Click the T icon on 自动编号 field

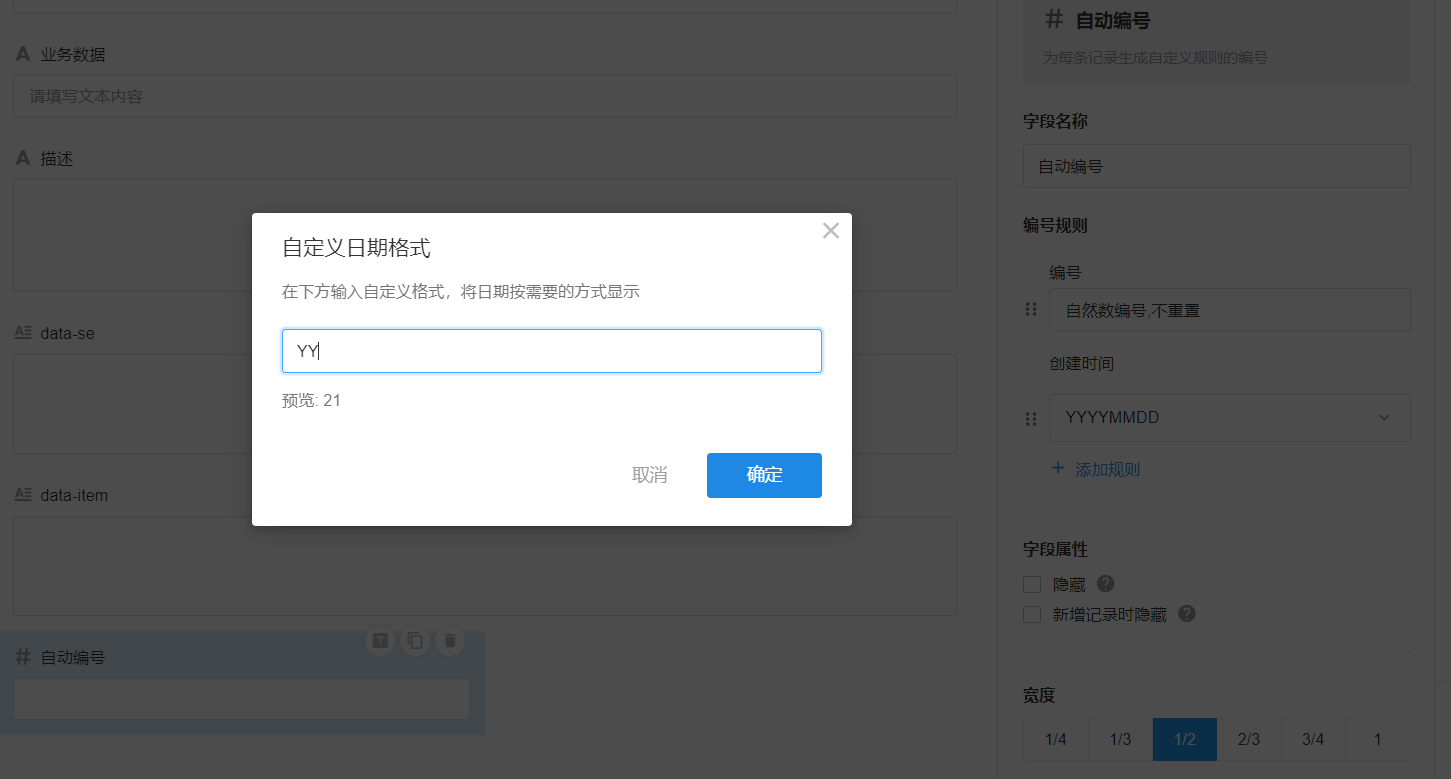380,641
